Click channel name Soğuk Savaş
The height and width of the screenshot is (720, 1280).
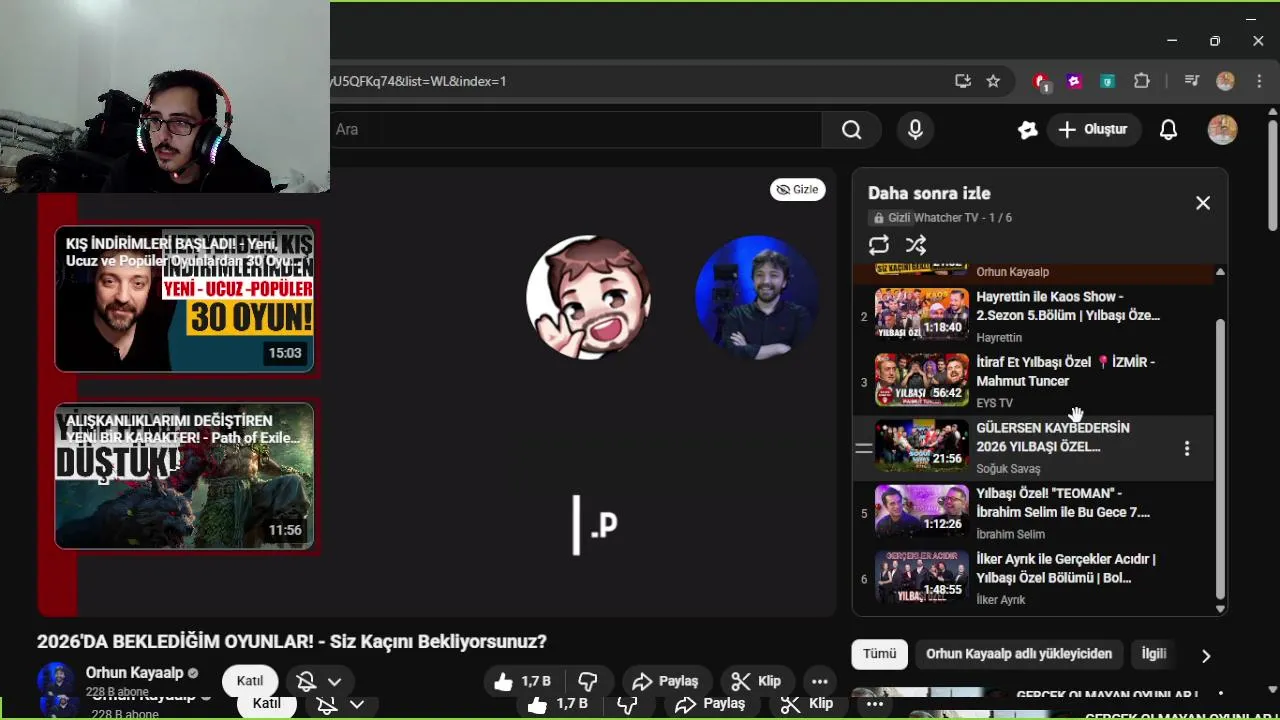pos(1008,469)
